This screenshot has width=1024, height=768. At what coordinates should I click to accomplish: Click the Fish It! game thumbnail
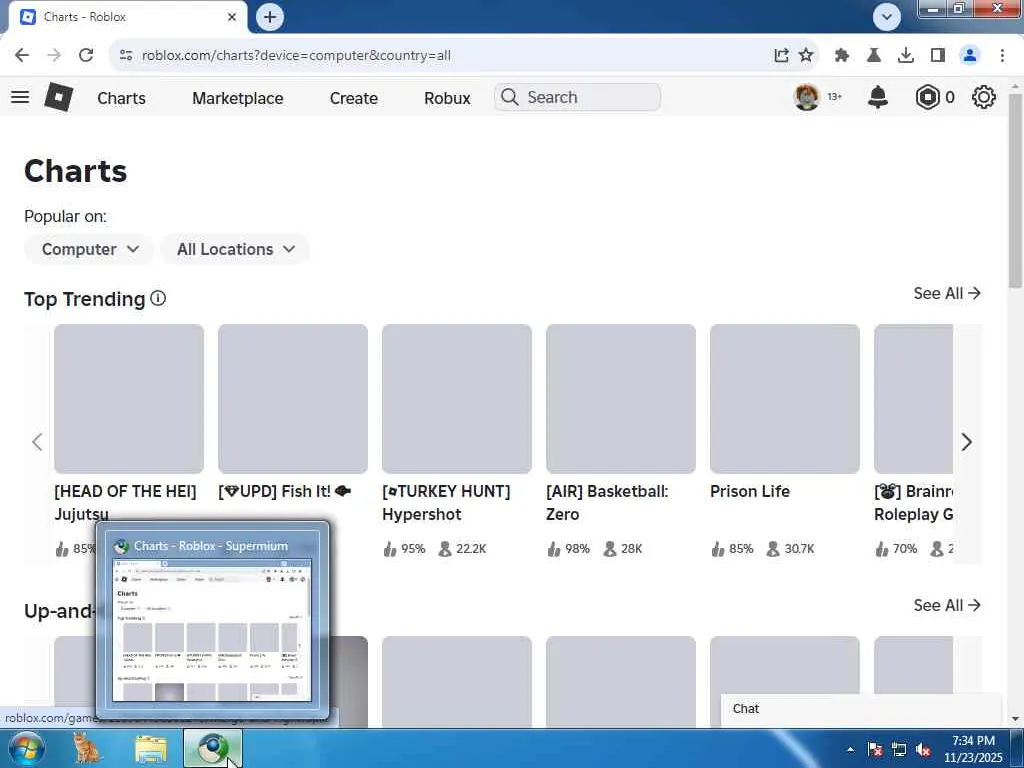(x=293, y=399)
